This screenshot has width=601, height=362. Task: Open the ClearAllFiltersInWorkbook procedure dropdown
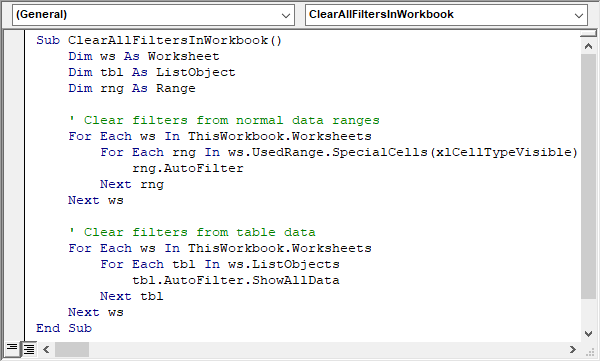point(578,15)
